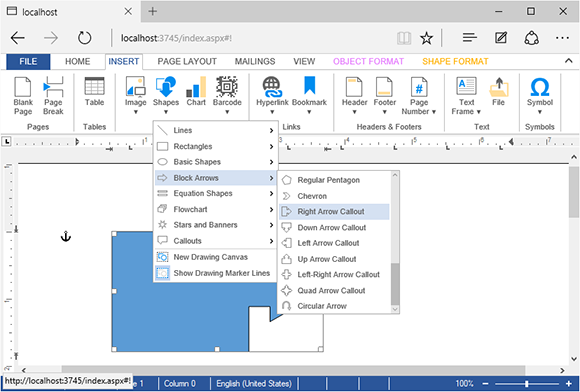Insert a Page Break
The height and width of the screenshot is (392, 580).
click(x=53, y=95)
